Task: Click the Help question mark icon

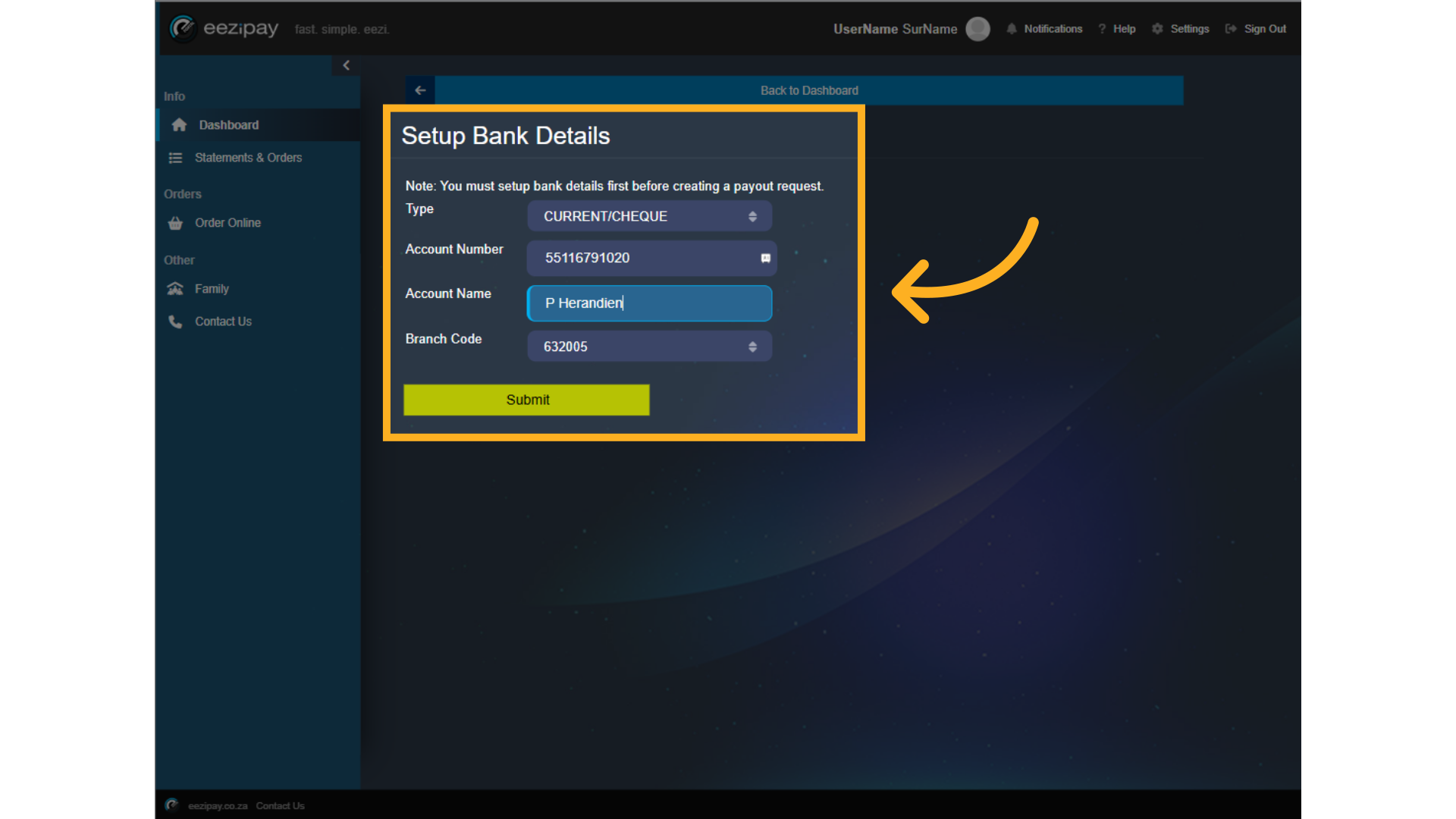Action: click(x=1102, y=29)
